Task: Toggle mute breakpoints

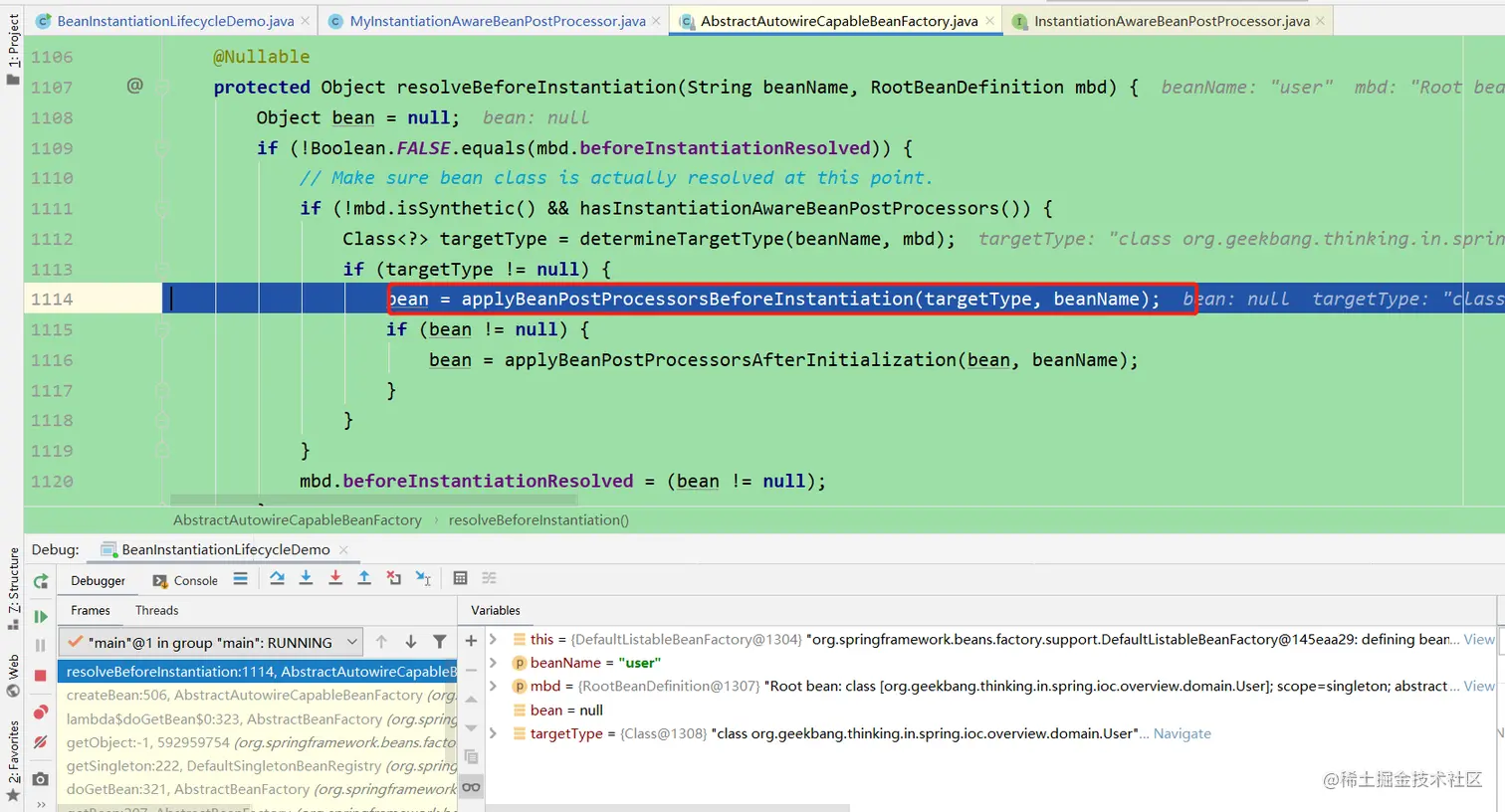Action: click(x=41, y=742)
